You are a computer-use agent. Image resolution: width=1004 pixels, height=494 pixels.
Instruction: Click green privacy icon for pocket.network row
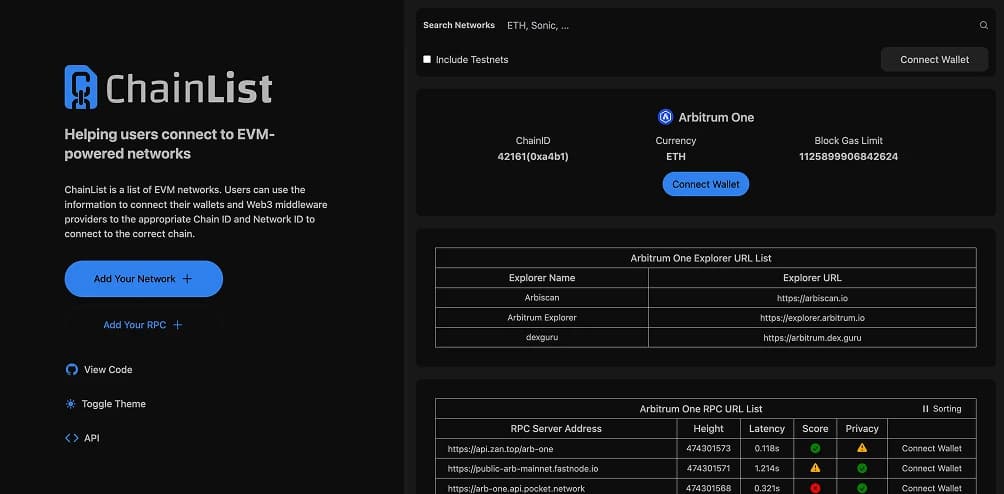pyautogui.click(x=862, y=488)
